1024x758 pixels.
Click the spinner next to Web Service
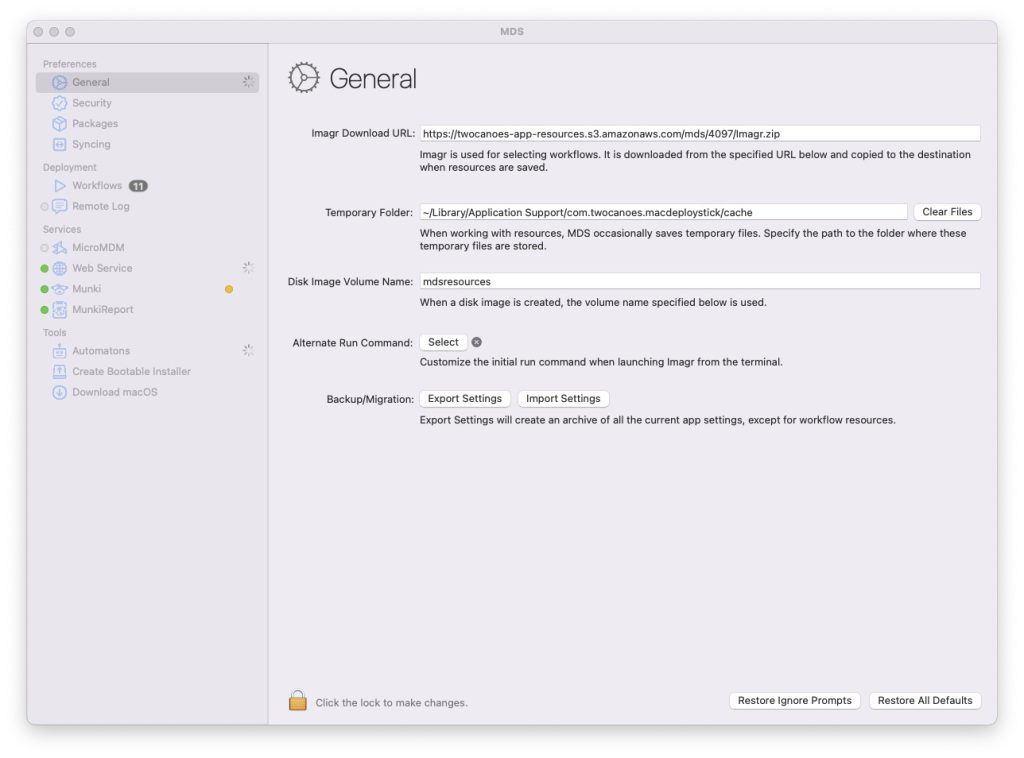coord(248,268)
